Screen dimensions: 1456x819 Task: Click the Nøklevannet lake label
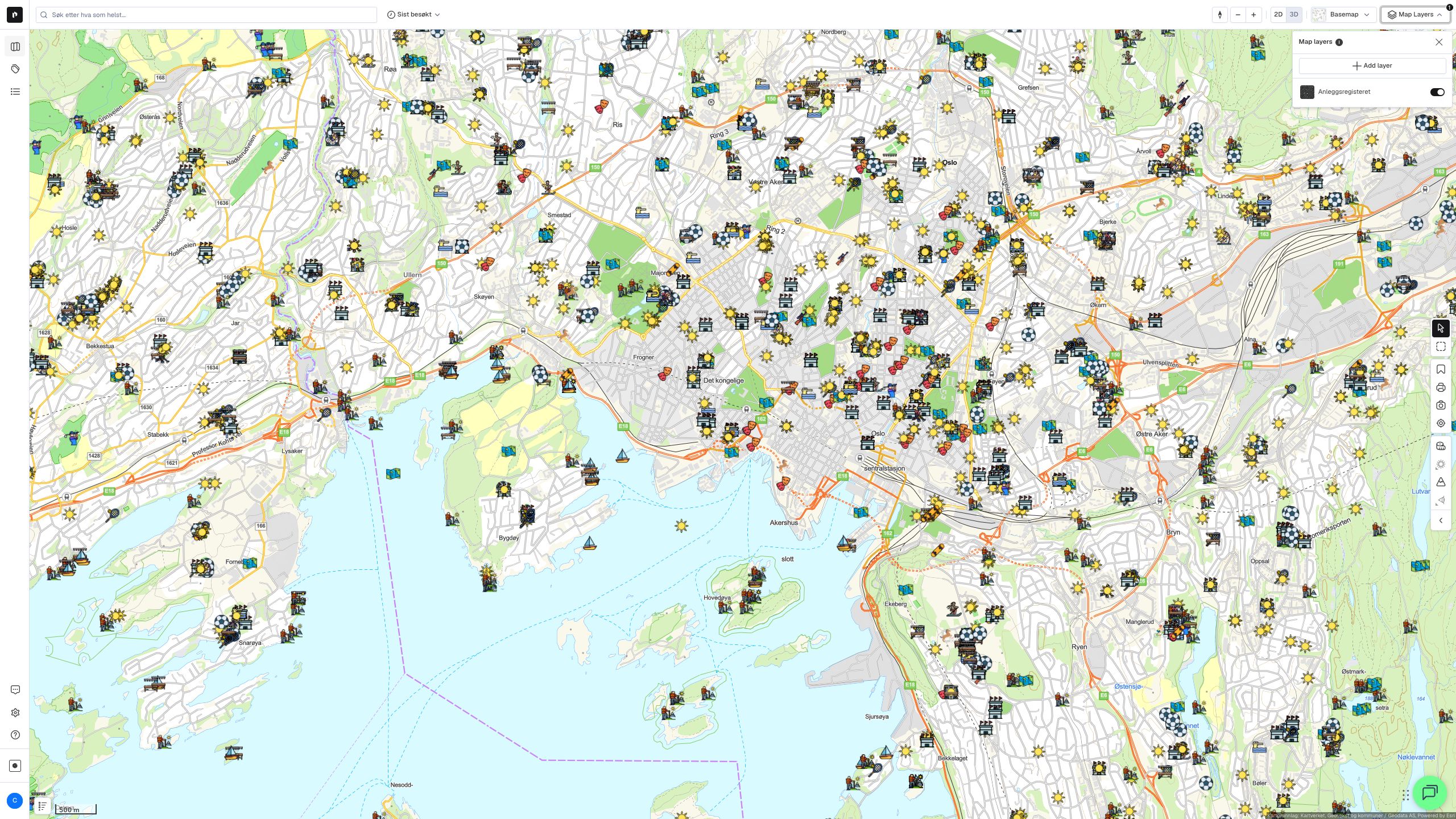click(1416, 758)
